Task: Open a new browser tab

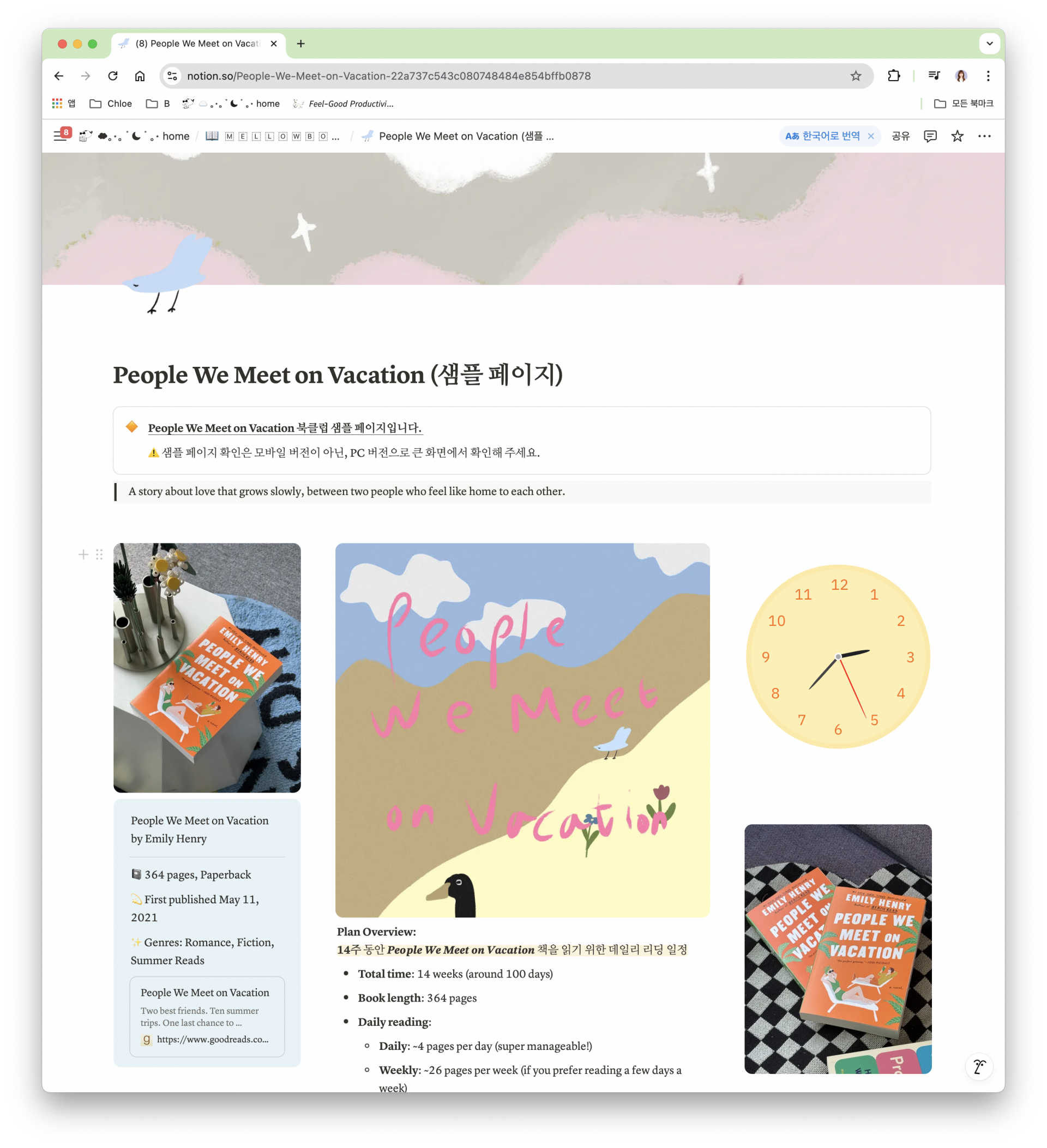Action: pos(301,43)
